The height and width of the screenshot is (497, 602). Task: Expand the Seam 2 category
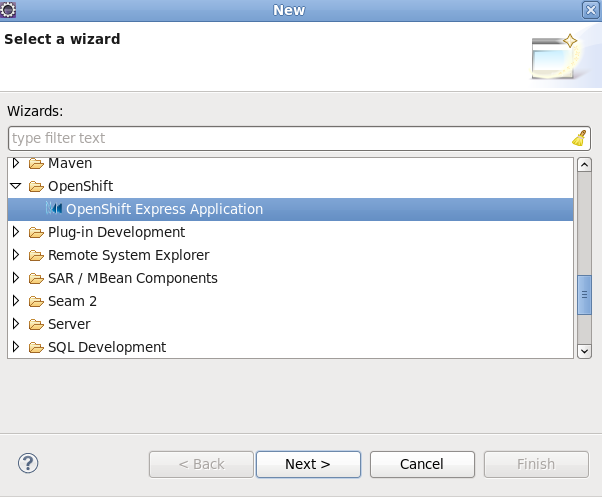click(16, 301)
